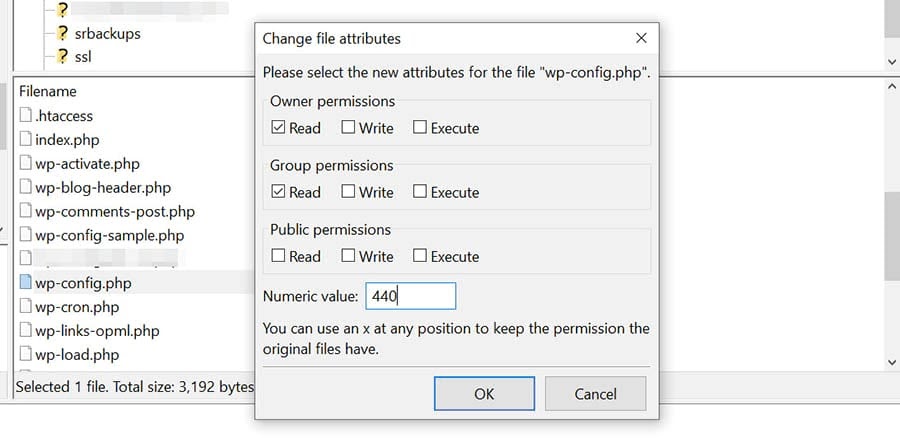900x438 pixels.
Task: Click the Numeric value input field
Action: coord(410,296)
